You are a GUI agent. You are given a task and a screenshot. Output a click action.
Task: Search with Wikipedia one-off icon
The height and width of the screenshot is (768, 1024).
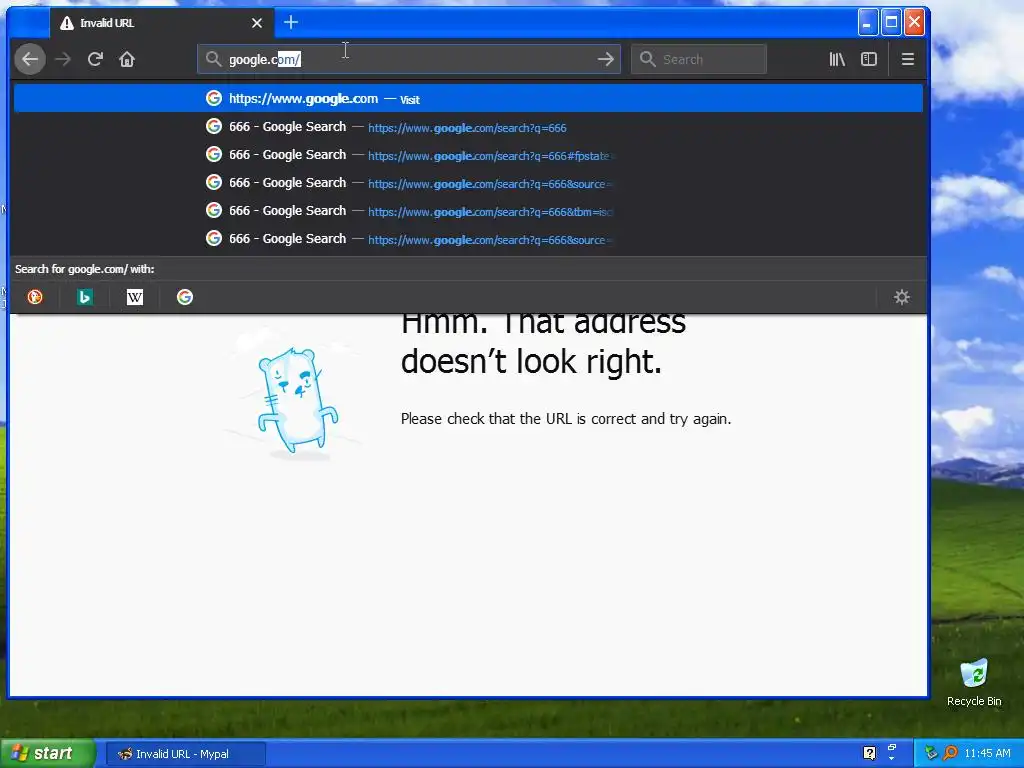point(135,297)
